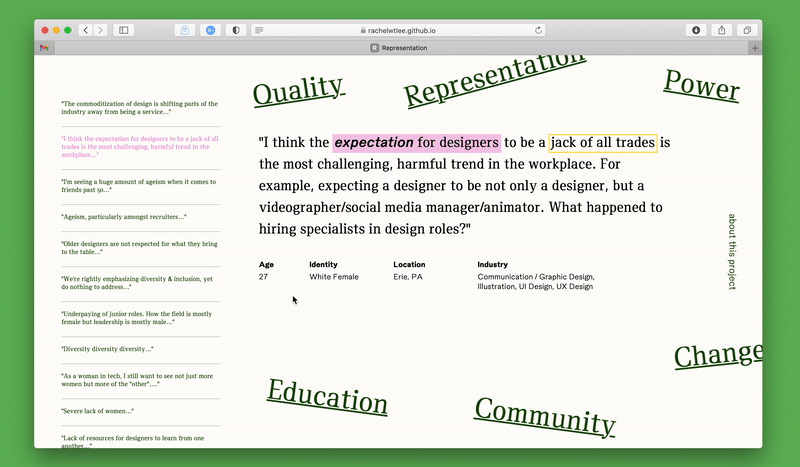Reload the page with refresh icon
The height and width of the screenshot is (467, 800).
(538, 30)
